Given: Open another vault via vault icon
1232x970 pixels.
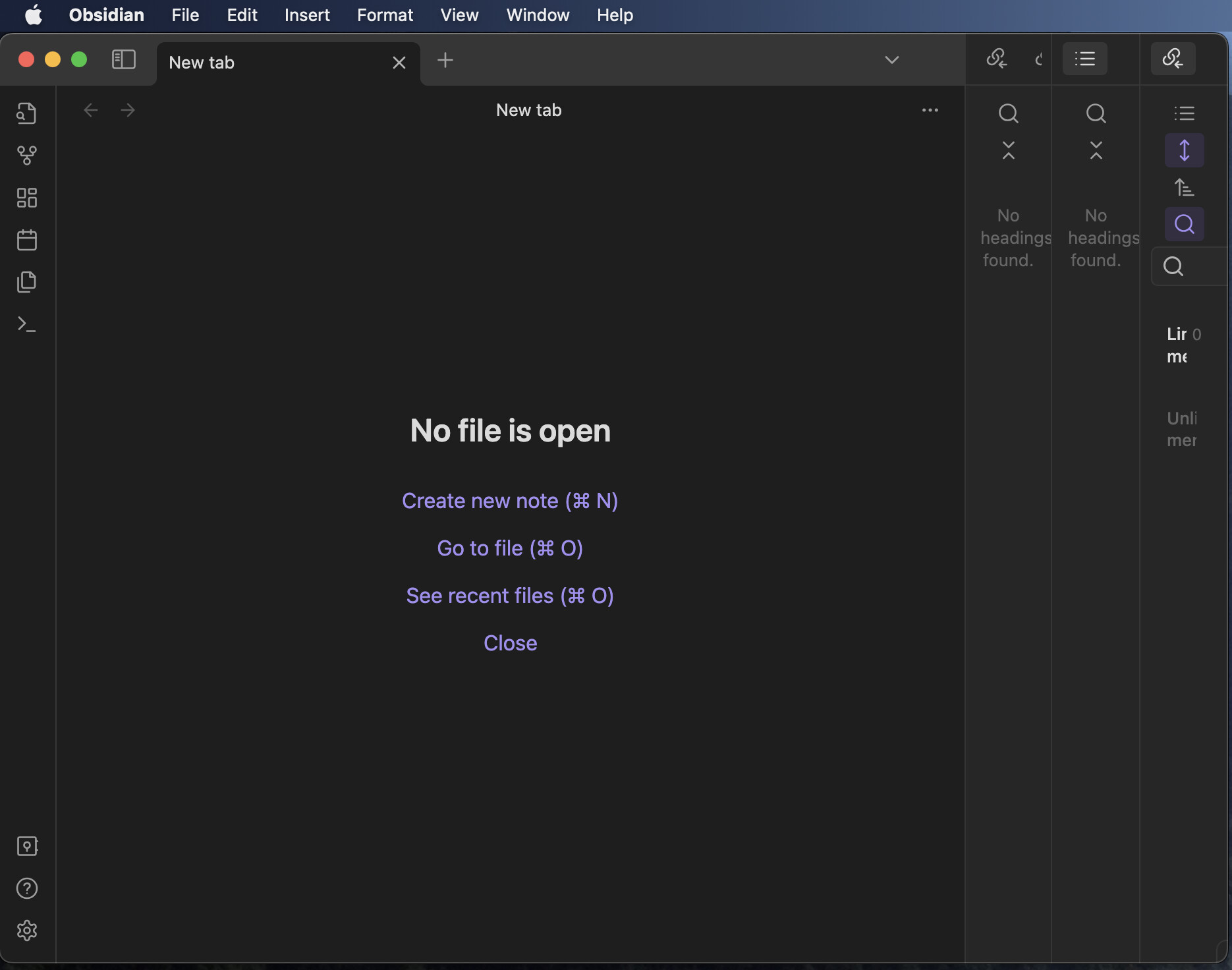Looking at the screenshot, I should (27, 846).
